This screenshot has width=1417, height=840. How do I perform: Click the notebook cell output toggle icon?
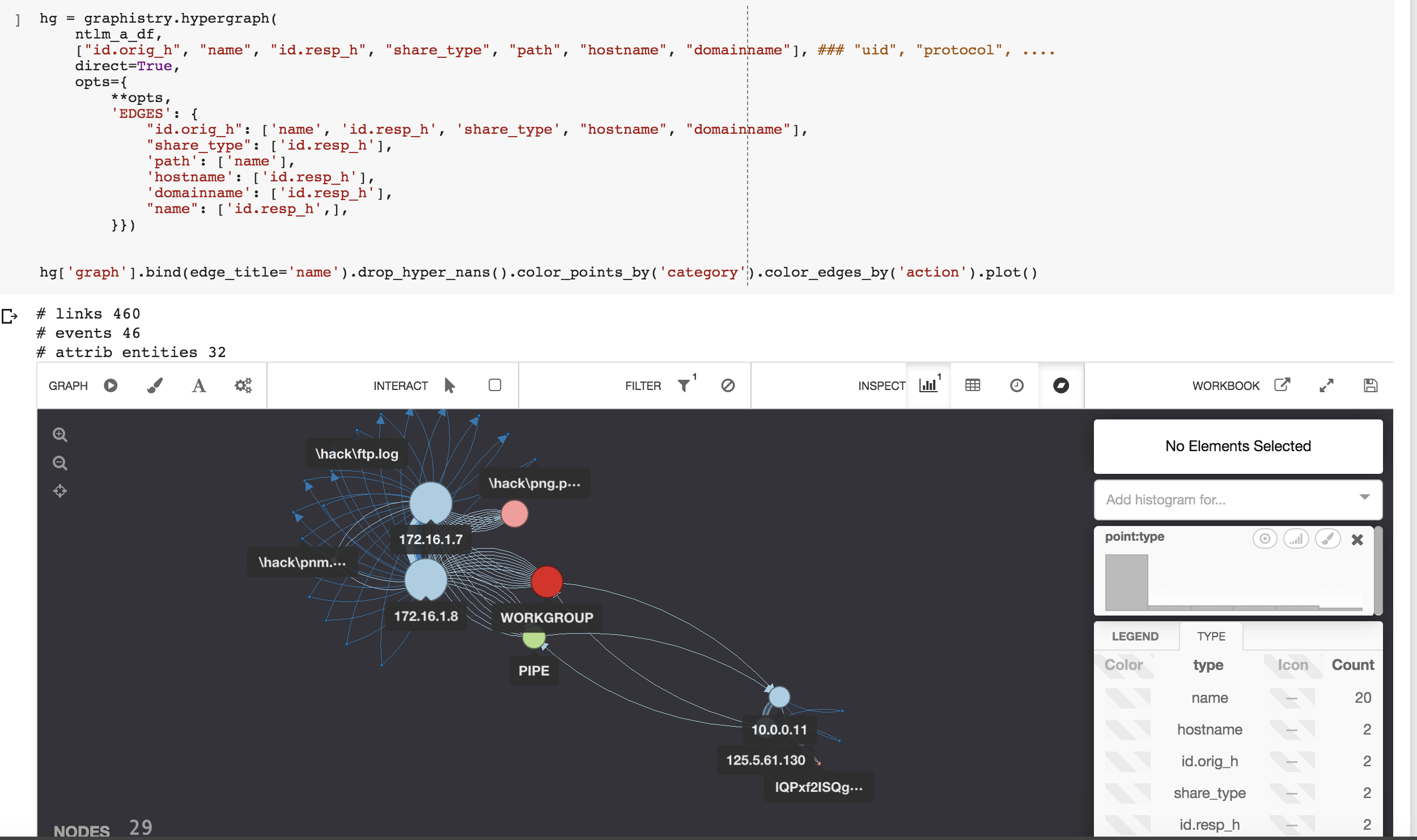pos(10,316)
